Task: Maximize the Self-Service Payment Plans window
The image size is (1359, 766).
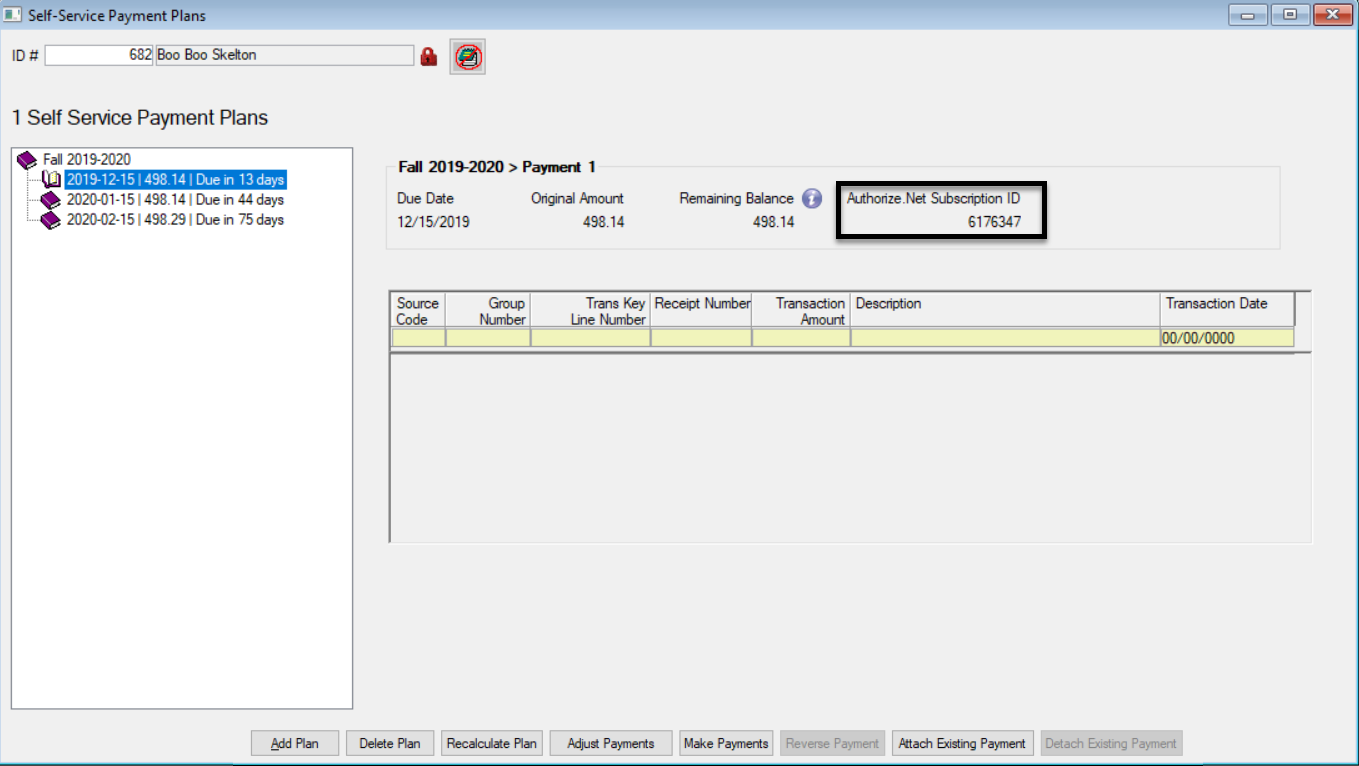Action: tap(1290, 15)
